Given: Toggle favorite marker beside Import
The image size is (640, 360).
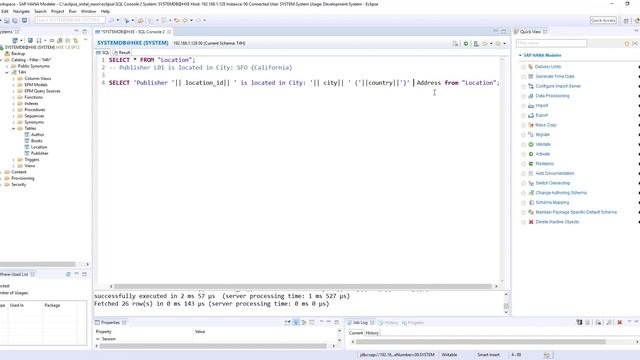Looking at the screenshot, I should coord(524,106).
